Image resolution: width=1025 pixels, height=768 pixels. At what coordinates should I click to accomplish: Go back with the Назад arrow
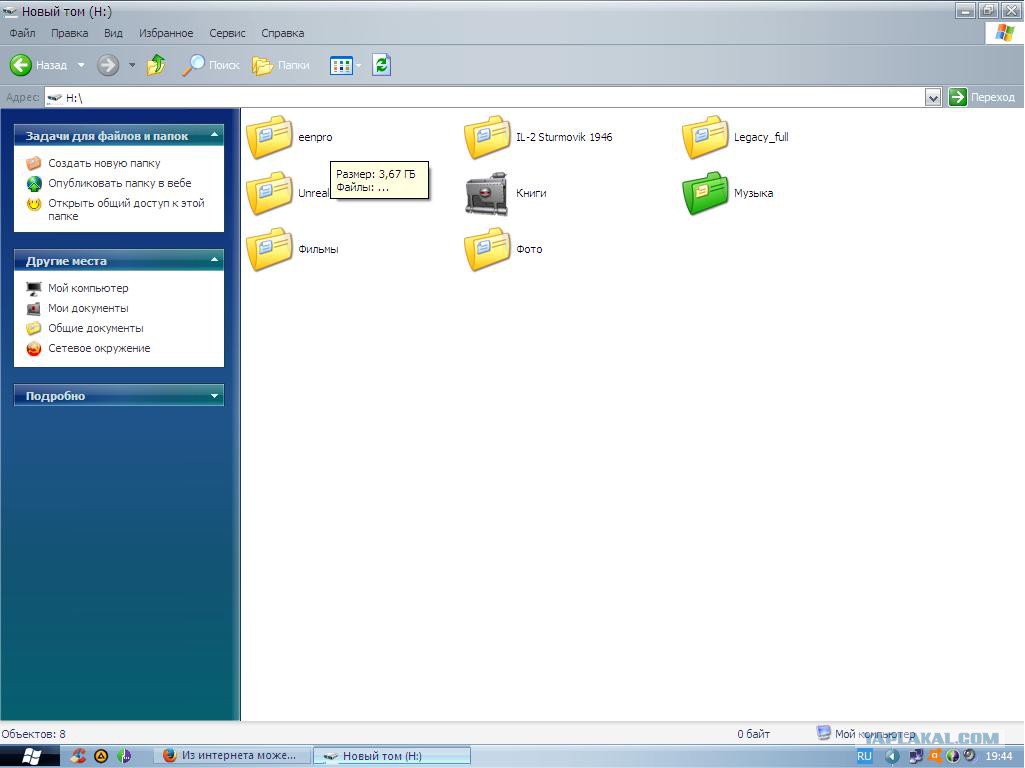click(x=38, y=65)
